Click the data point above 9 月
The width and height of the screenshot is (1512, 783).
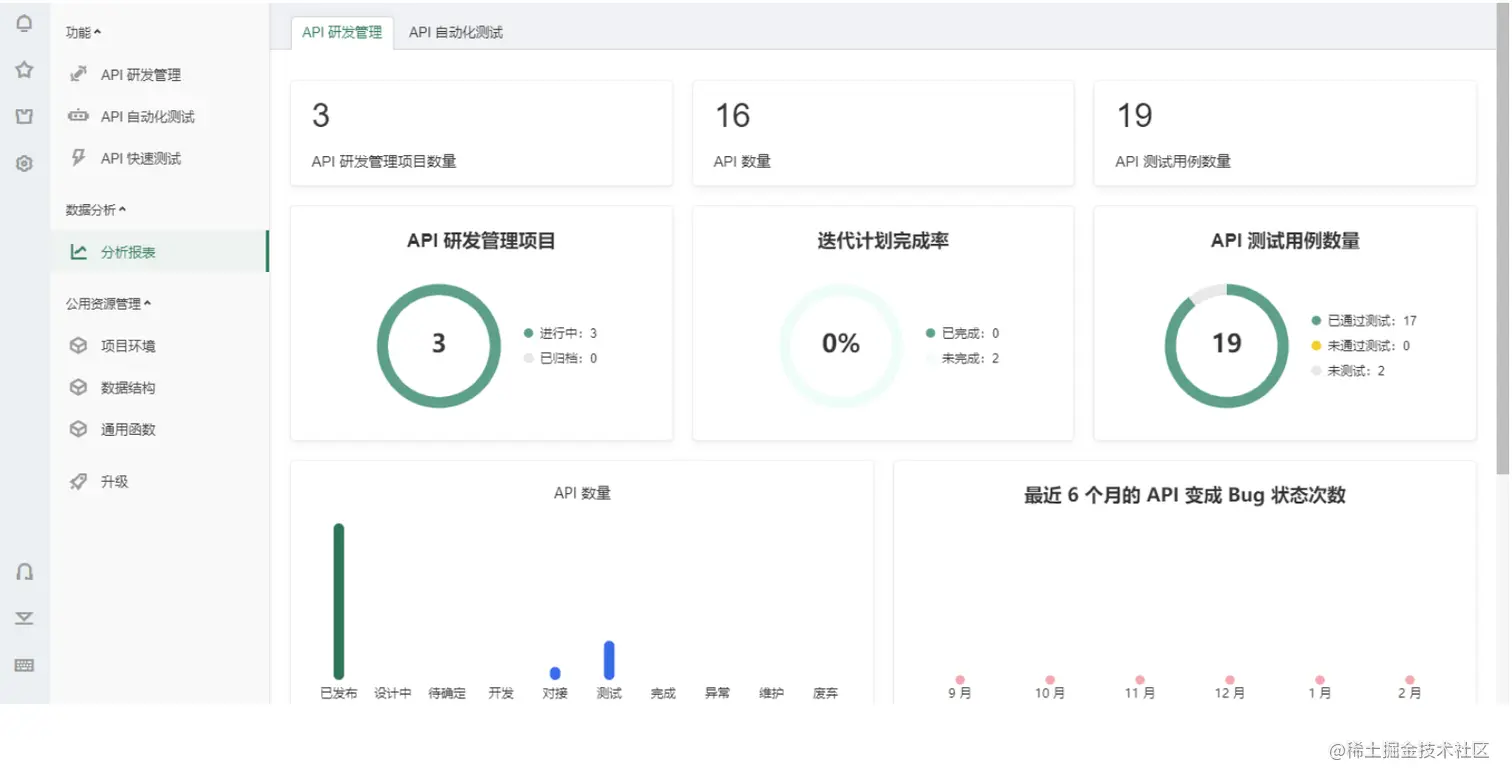click(x=960, y=680)
